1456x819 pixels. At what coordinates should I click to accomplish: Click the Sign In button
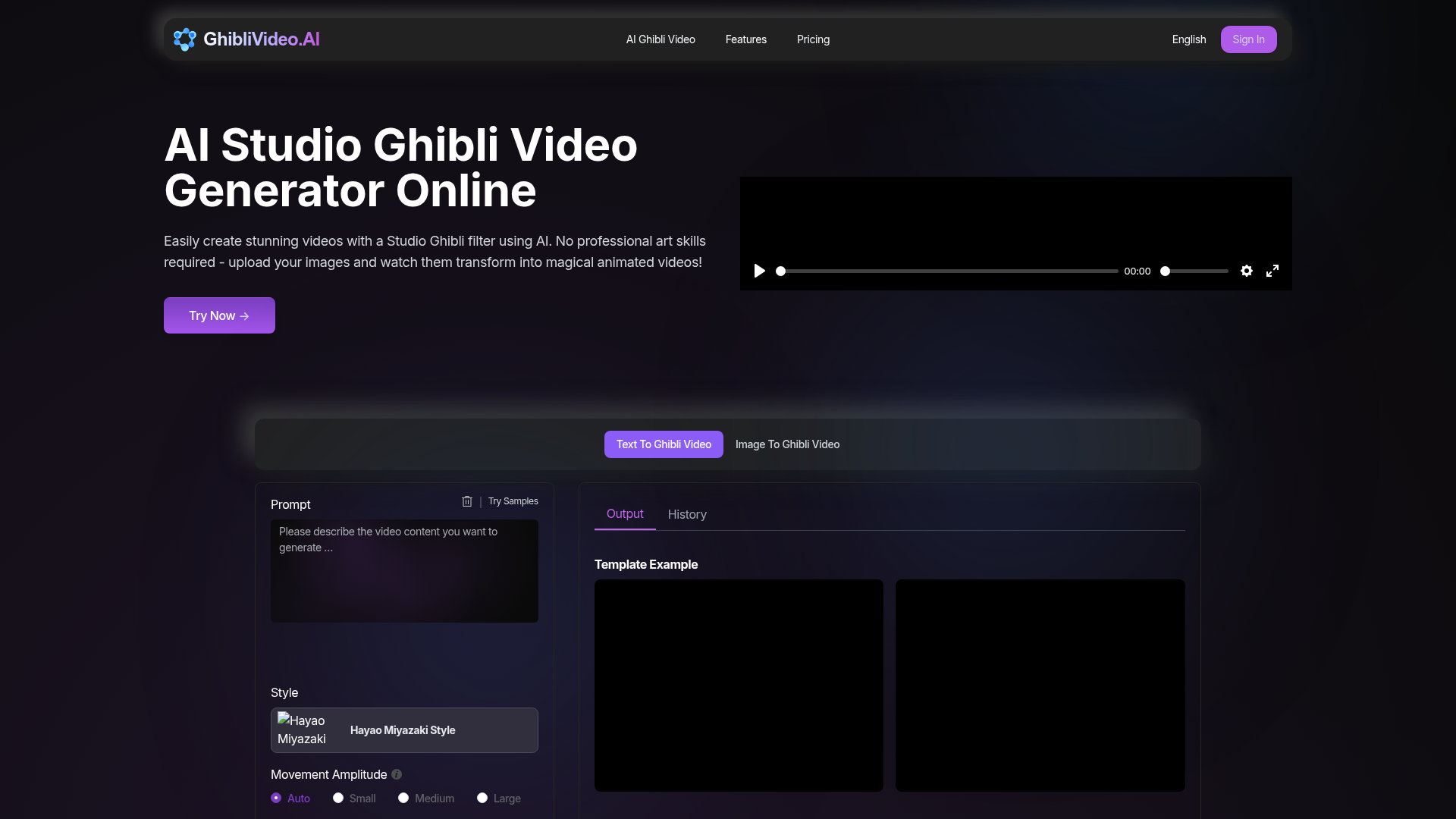(x=1248, y=39)
